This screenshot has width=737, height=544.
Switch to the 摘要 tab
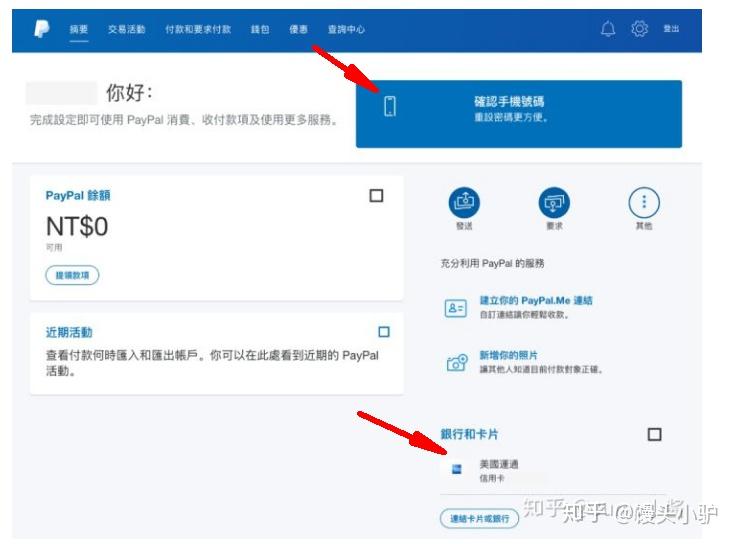pos(79,29)
